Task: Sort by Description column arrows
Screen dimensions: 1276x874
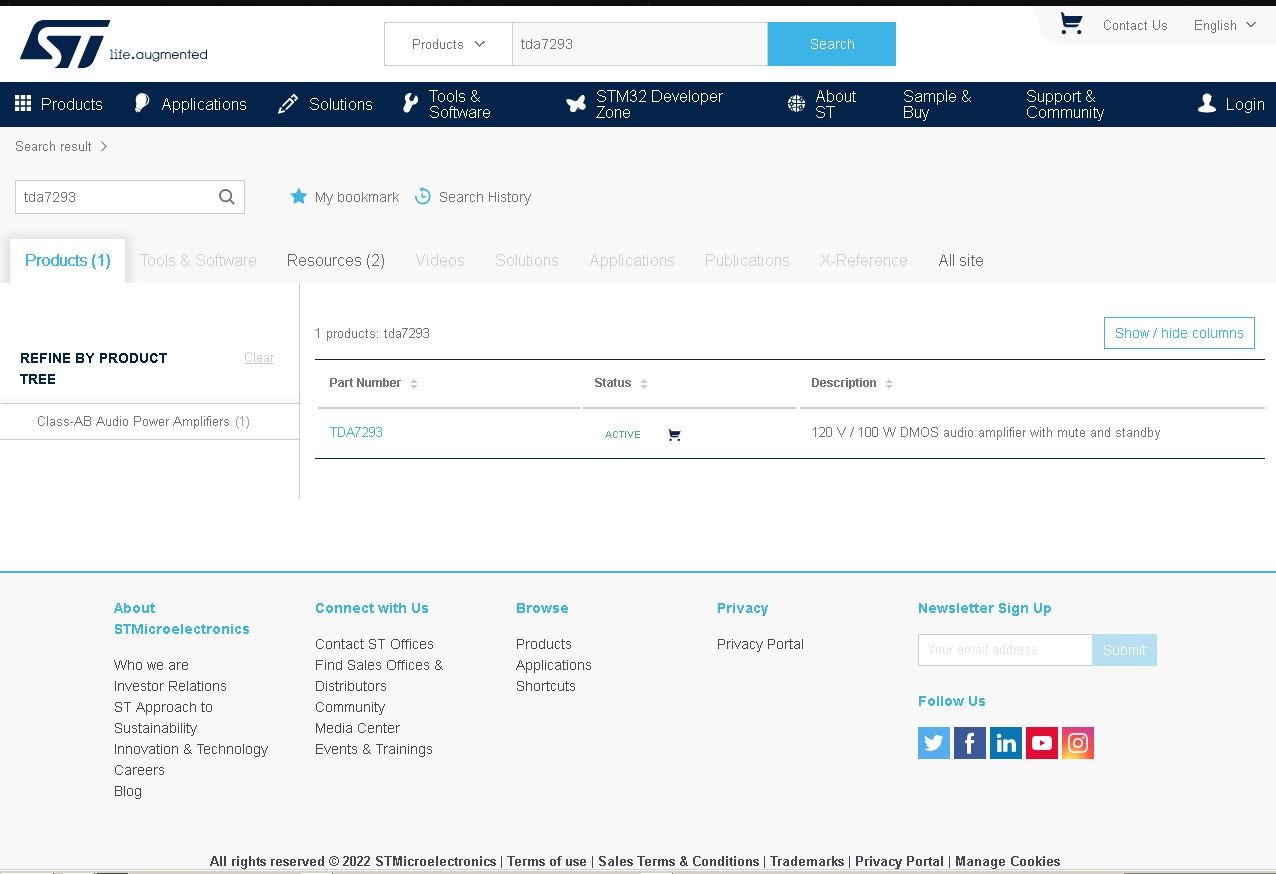Action: click(x=889, y=384)
